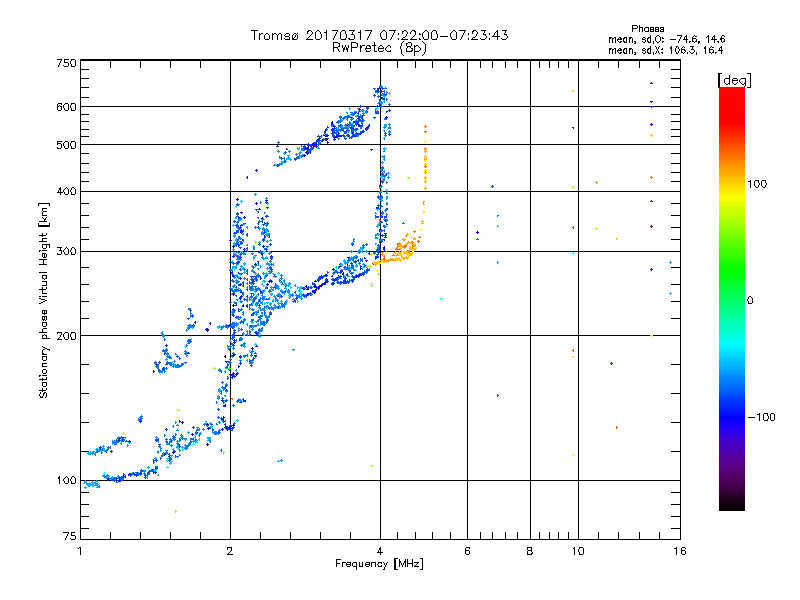Click the y-axis tick label '100'
Image resolution: width=800 pixels, height=600 pixels.
click(x=66, y=480)
